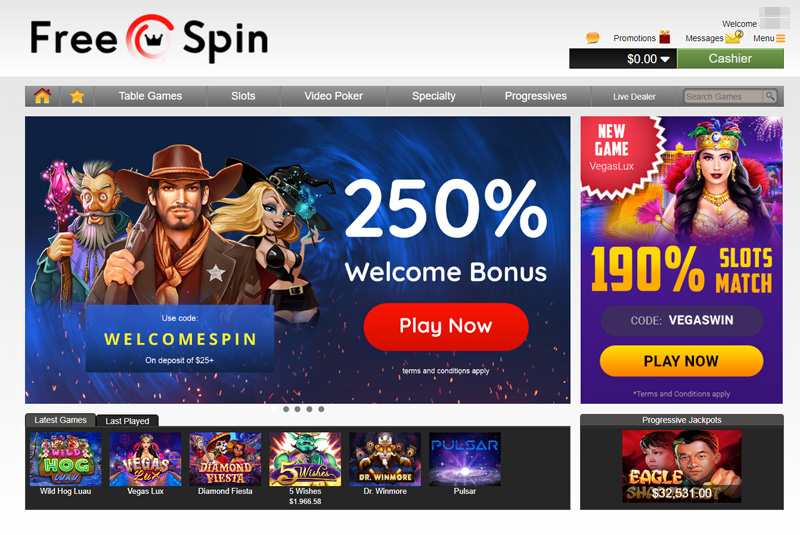Screen dimensions: 800x535
Task: Go to the home icon in navbar
Action: pyautogui.click(x=42, y=96)
